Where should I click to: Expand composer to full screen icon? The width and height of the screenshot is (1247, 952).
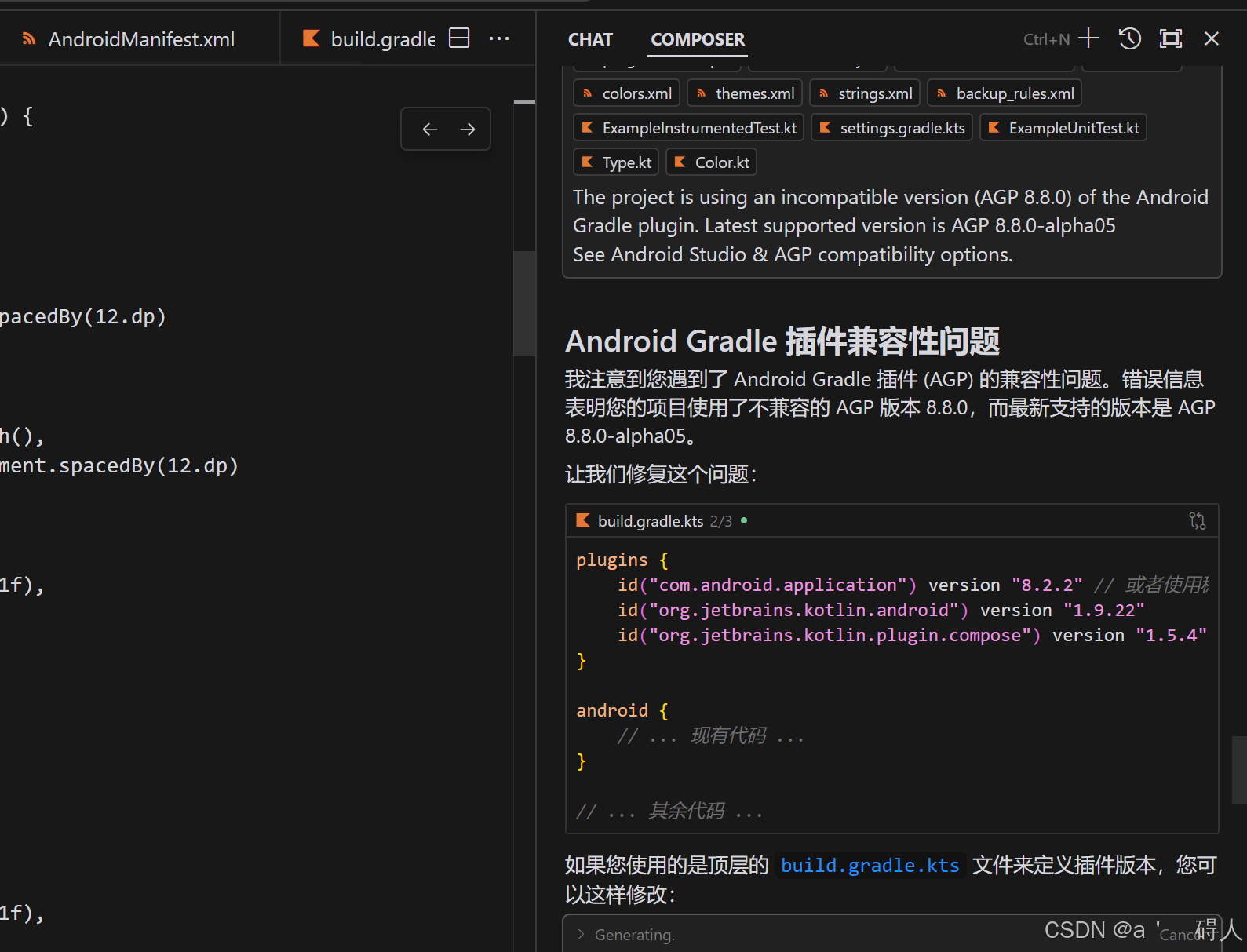point(1170,38)
